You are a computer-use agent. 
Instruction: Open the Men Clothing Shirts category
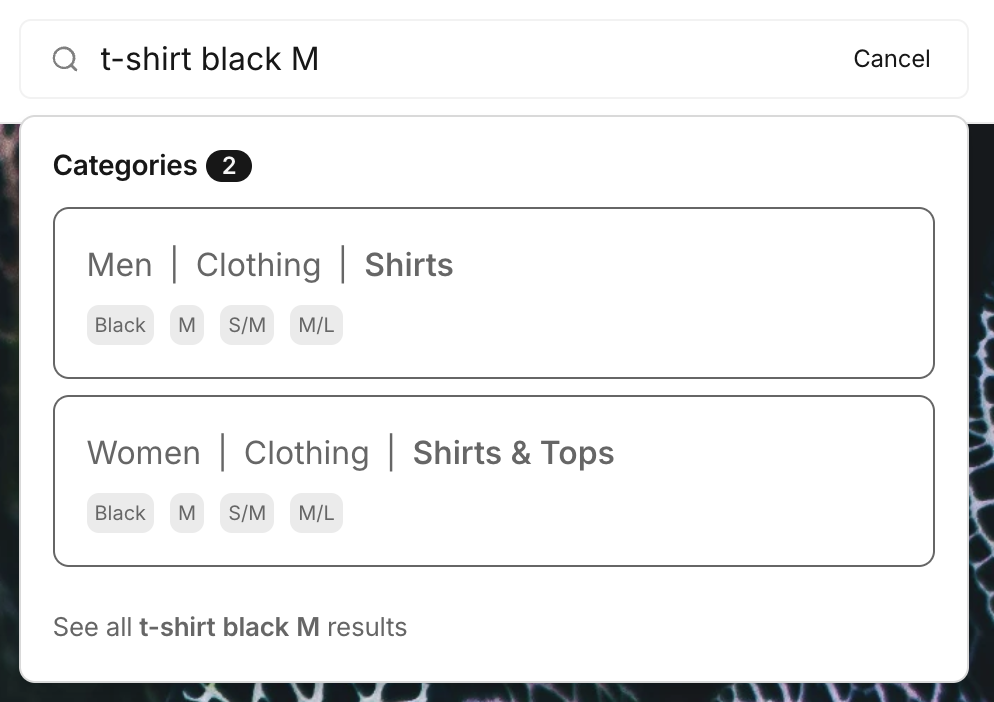coord(409,266)
